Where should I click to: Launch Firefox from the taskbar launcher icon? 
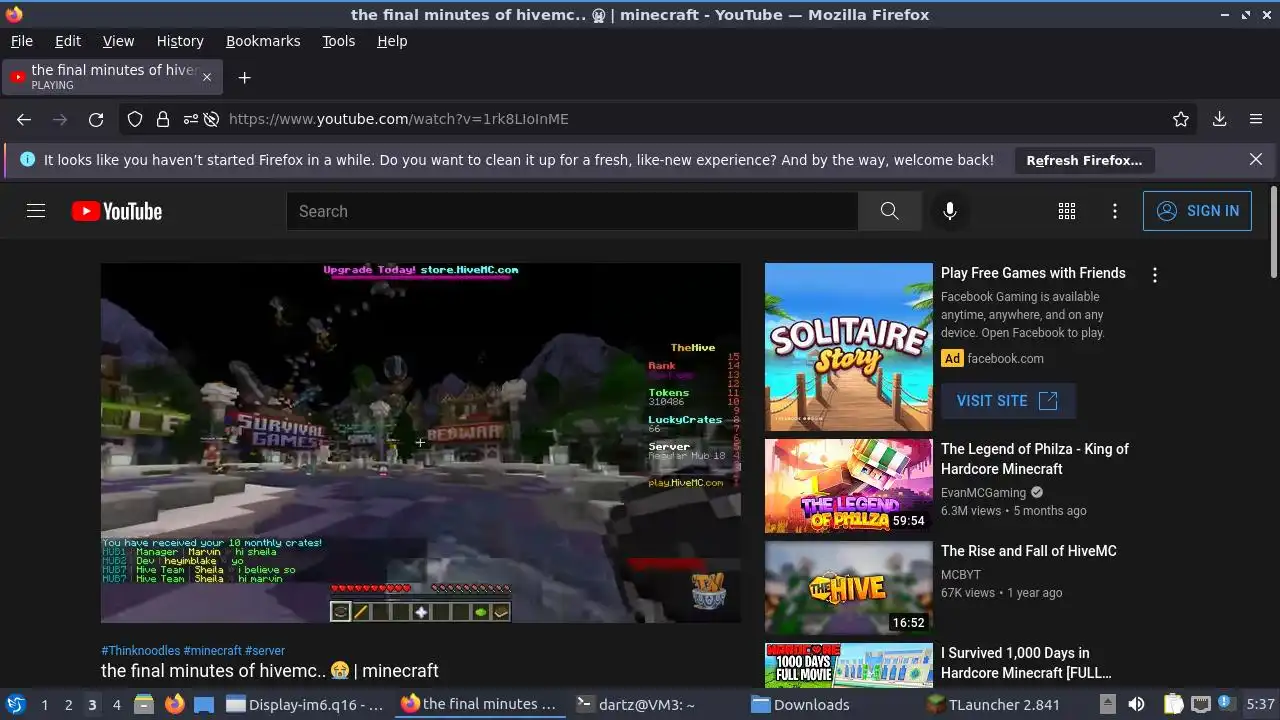click(175, 704)
